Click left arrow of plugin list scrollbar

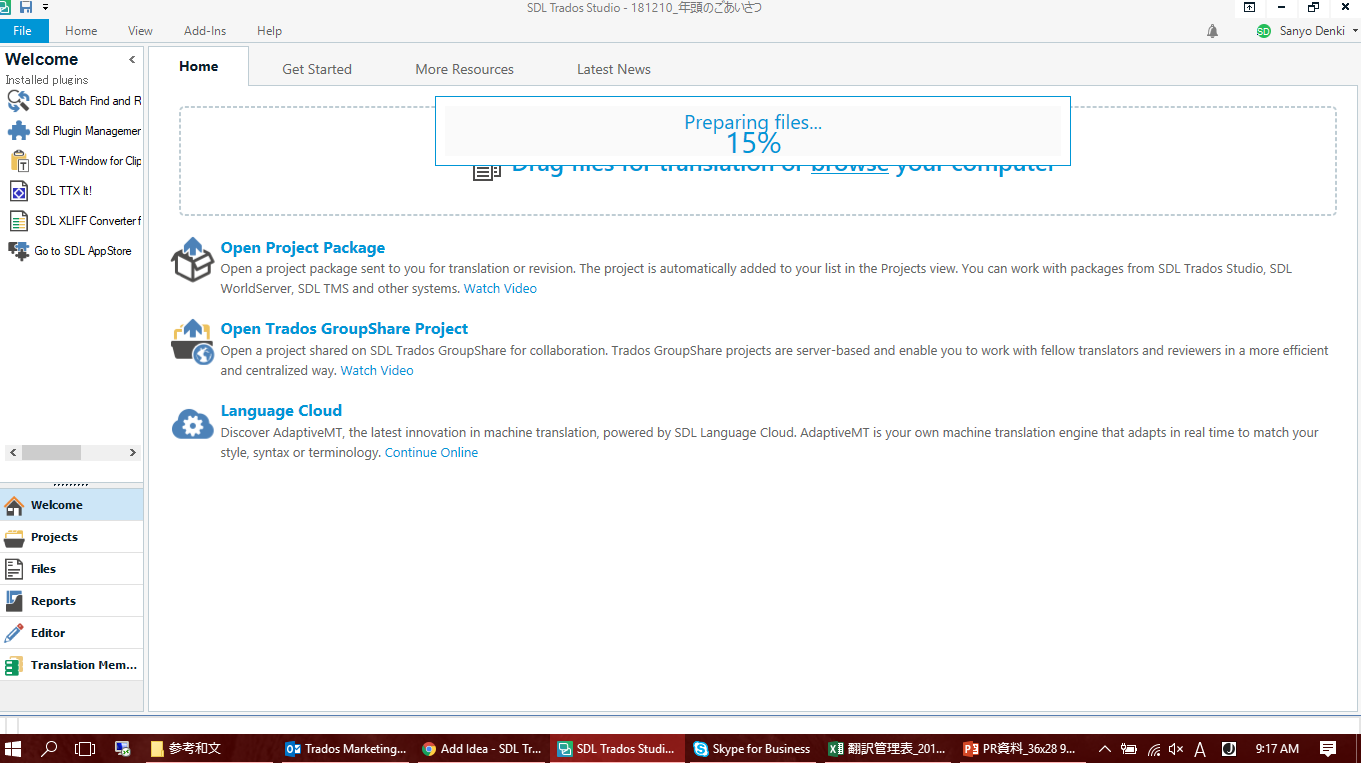pyautogui.click(x=13, y=453)
